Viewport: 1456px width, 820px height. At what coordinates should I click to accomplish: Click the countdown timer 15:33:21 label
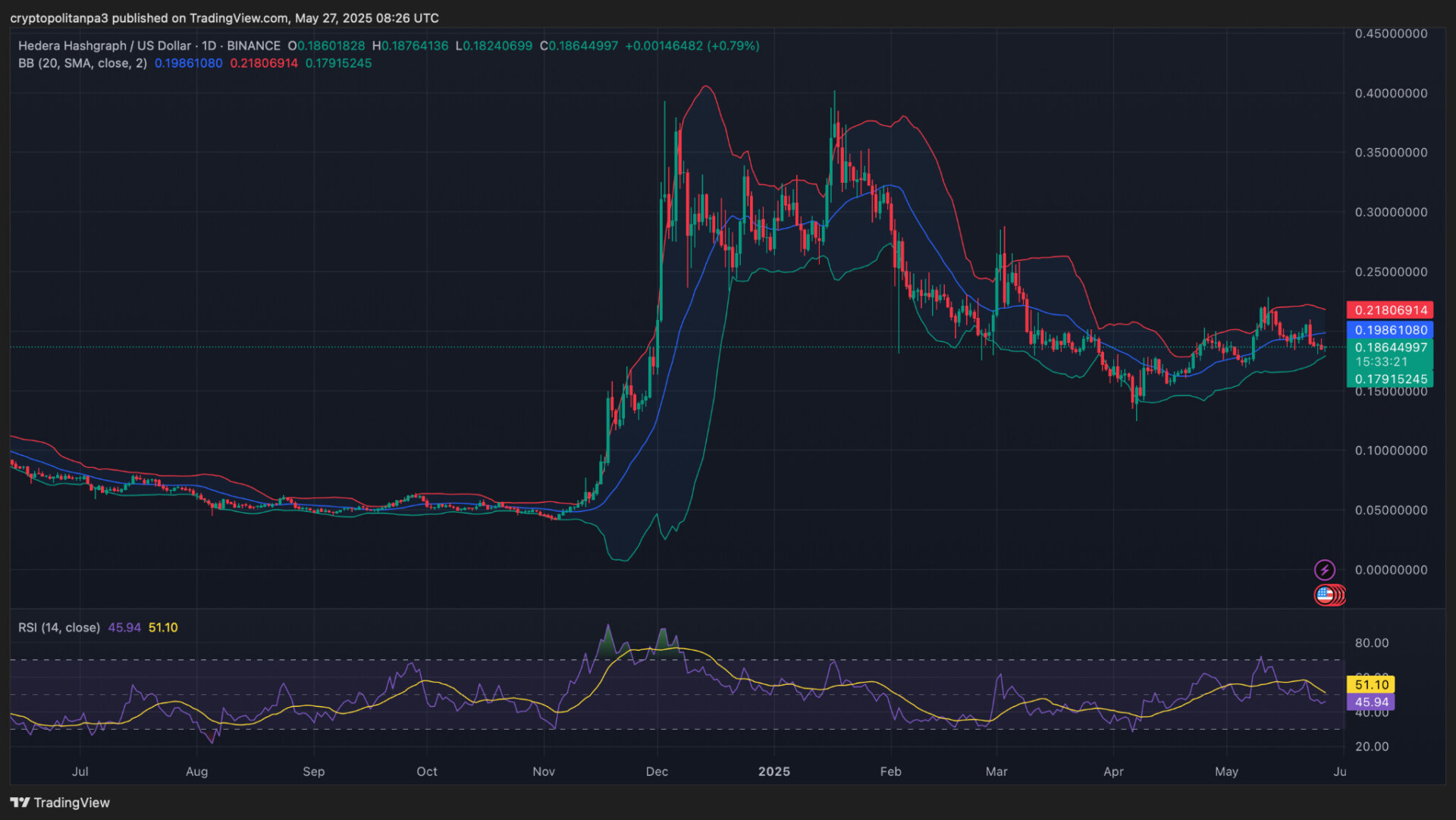[x=1381, y=363]
